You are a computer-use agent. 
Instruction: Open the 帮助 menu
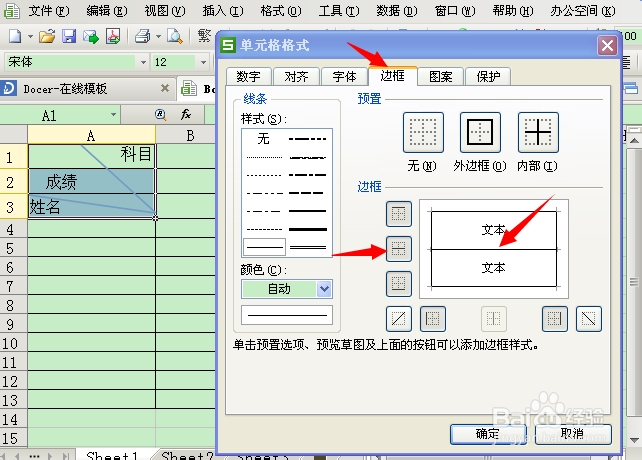click(513, 11)
